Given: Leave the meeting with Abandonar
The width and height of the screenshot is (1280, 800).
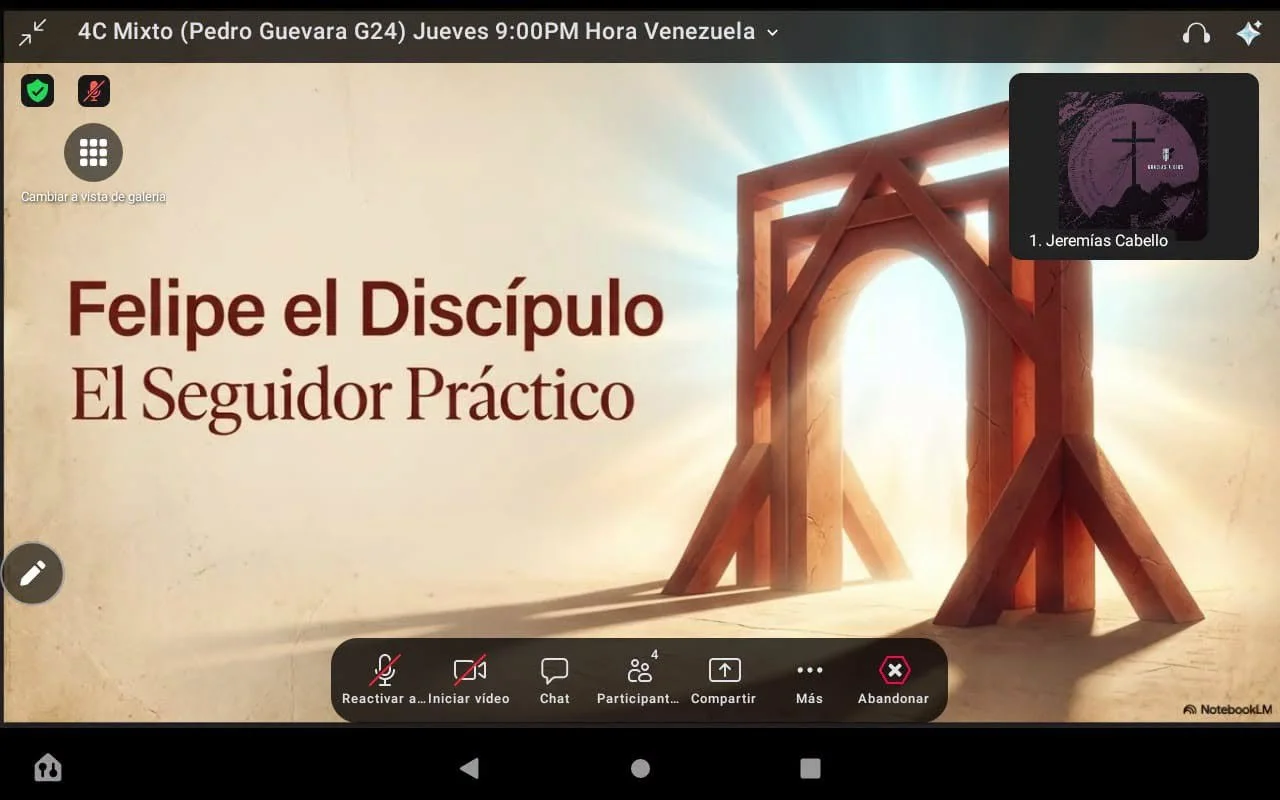Looking at the screenshot, I should pyautogui.click(x=893, y=681).
